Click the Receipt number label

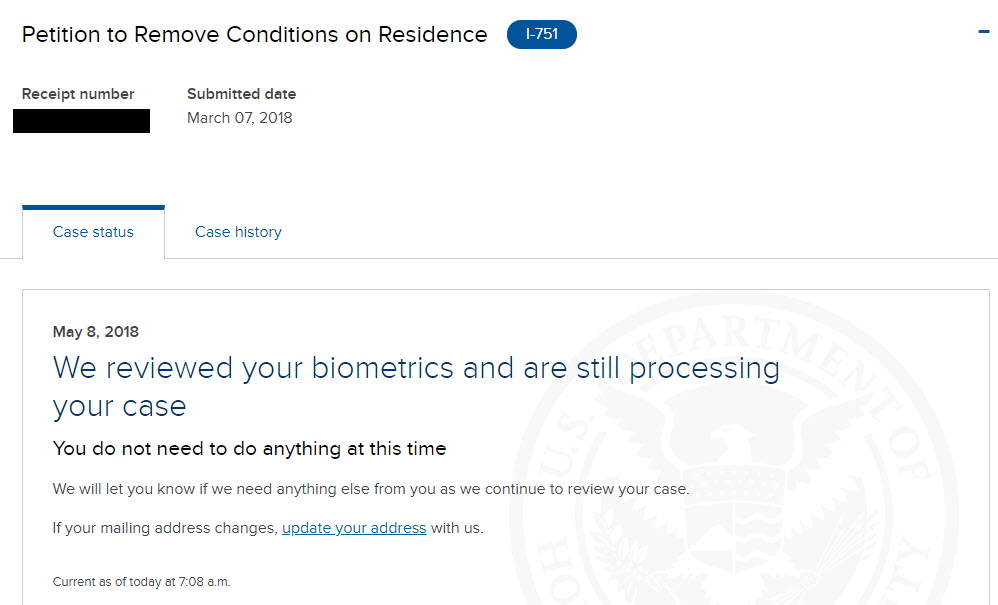(x=78, y=94)
